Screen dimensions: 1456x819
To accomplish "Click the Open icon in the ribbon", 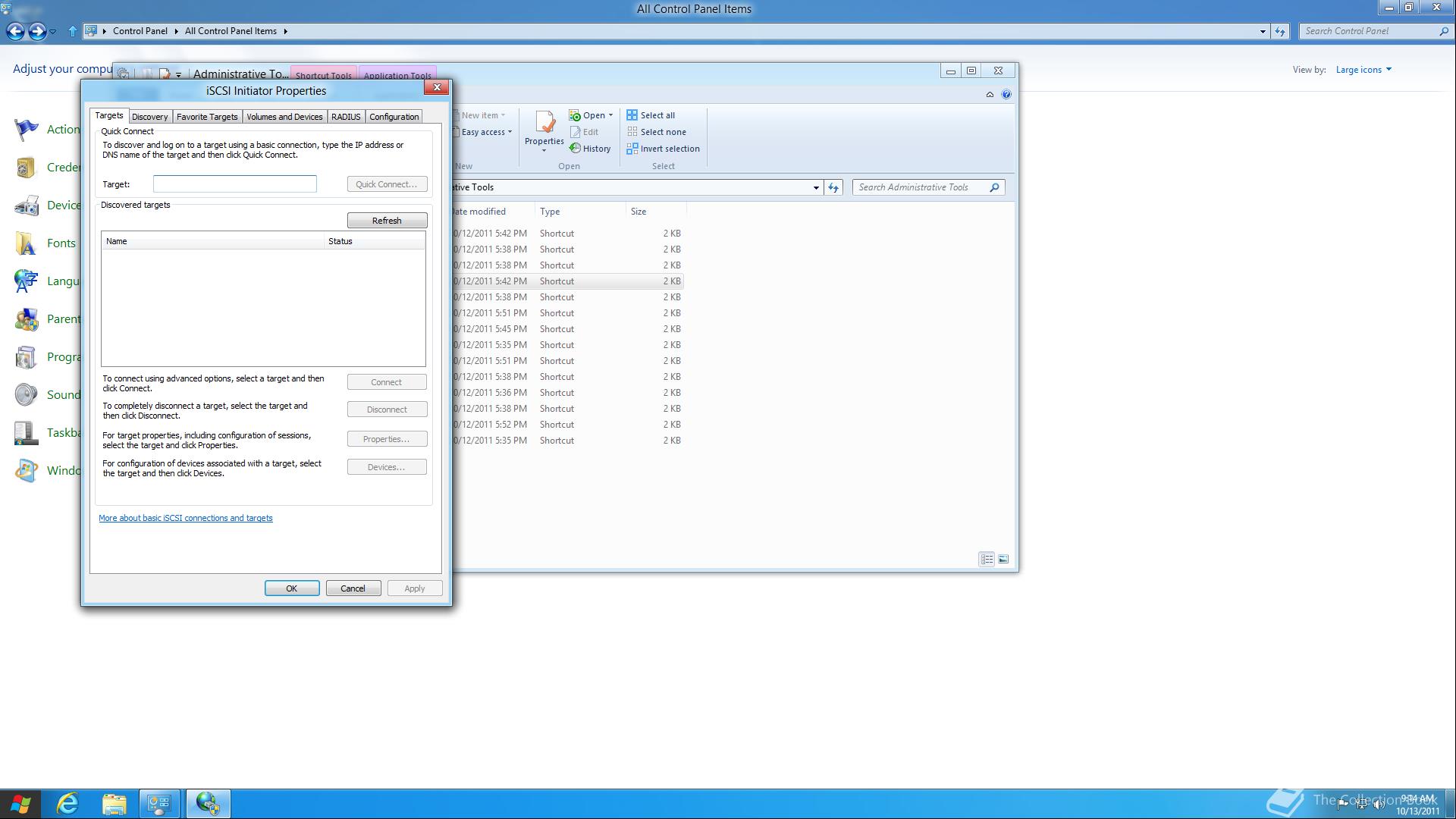I will [575, 115].
